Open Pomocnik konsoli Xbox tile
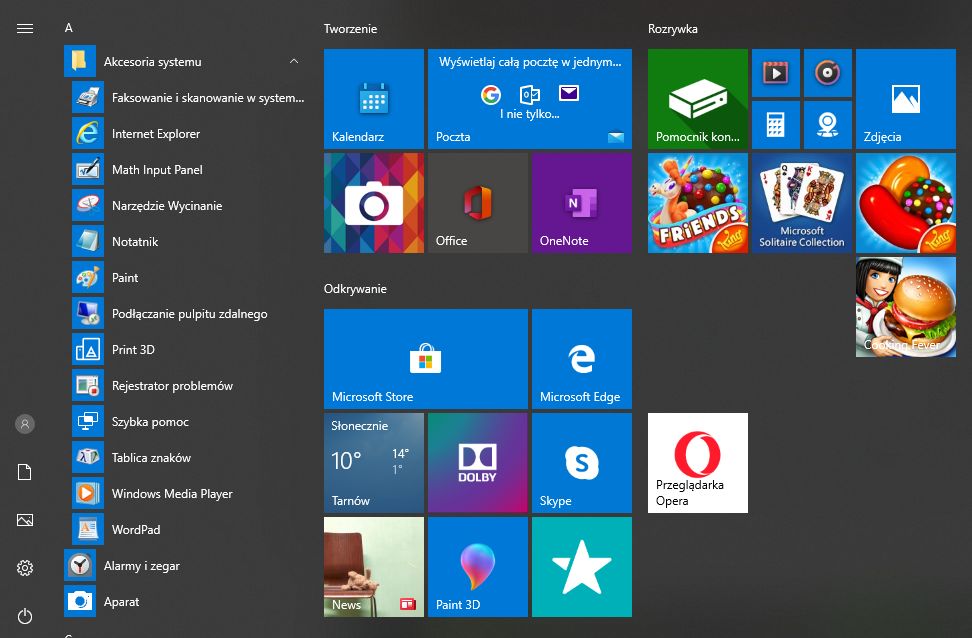 point(698,99)
